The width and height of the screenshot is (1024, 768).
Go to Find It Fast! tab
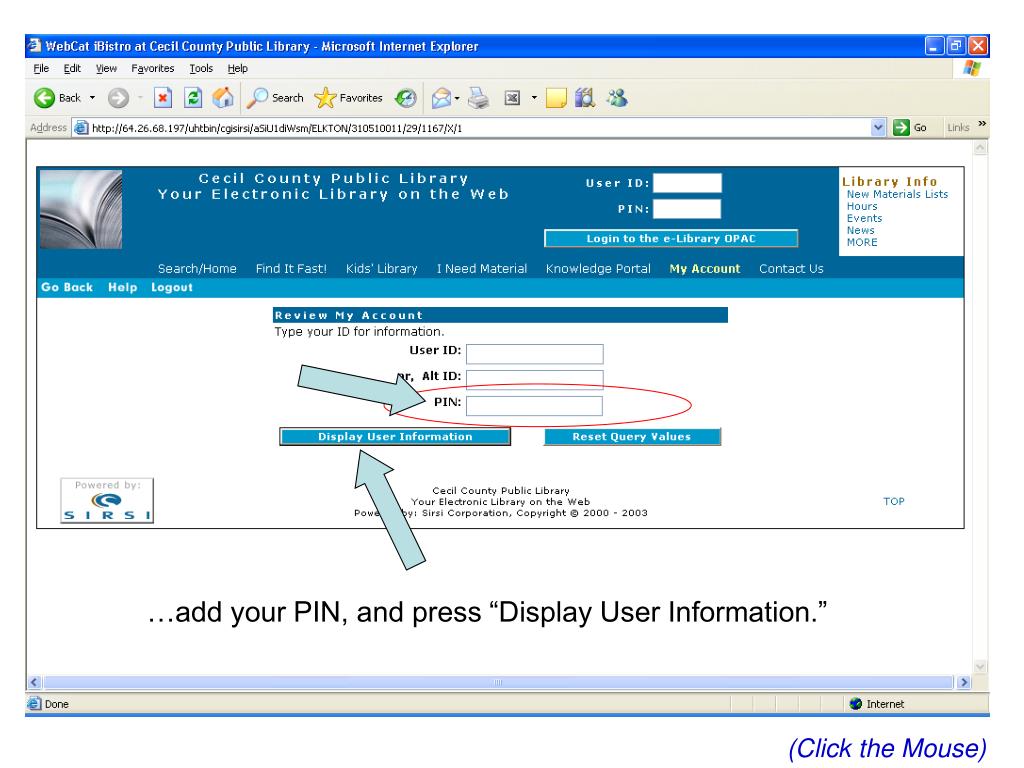point(291,268)
